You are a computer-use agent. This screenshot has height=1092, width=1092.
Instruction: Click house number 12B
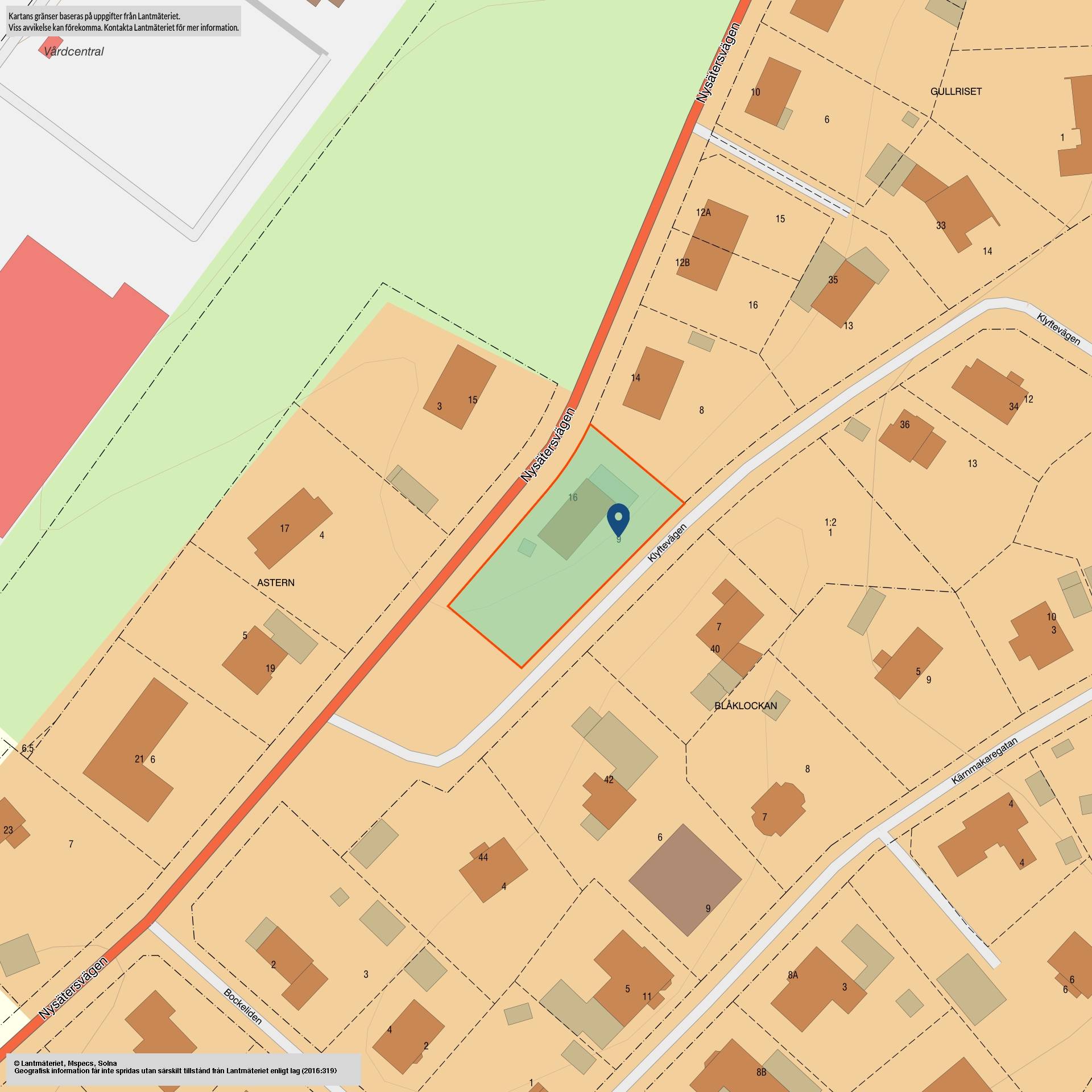tap(682, 263)
